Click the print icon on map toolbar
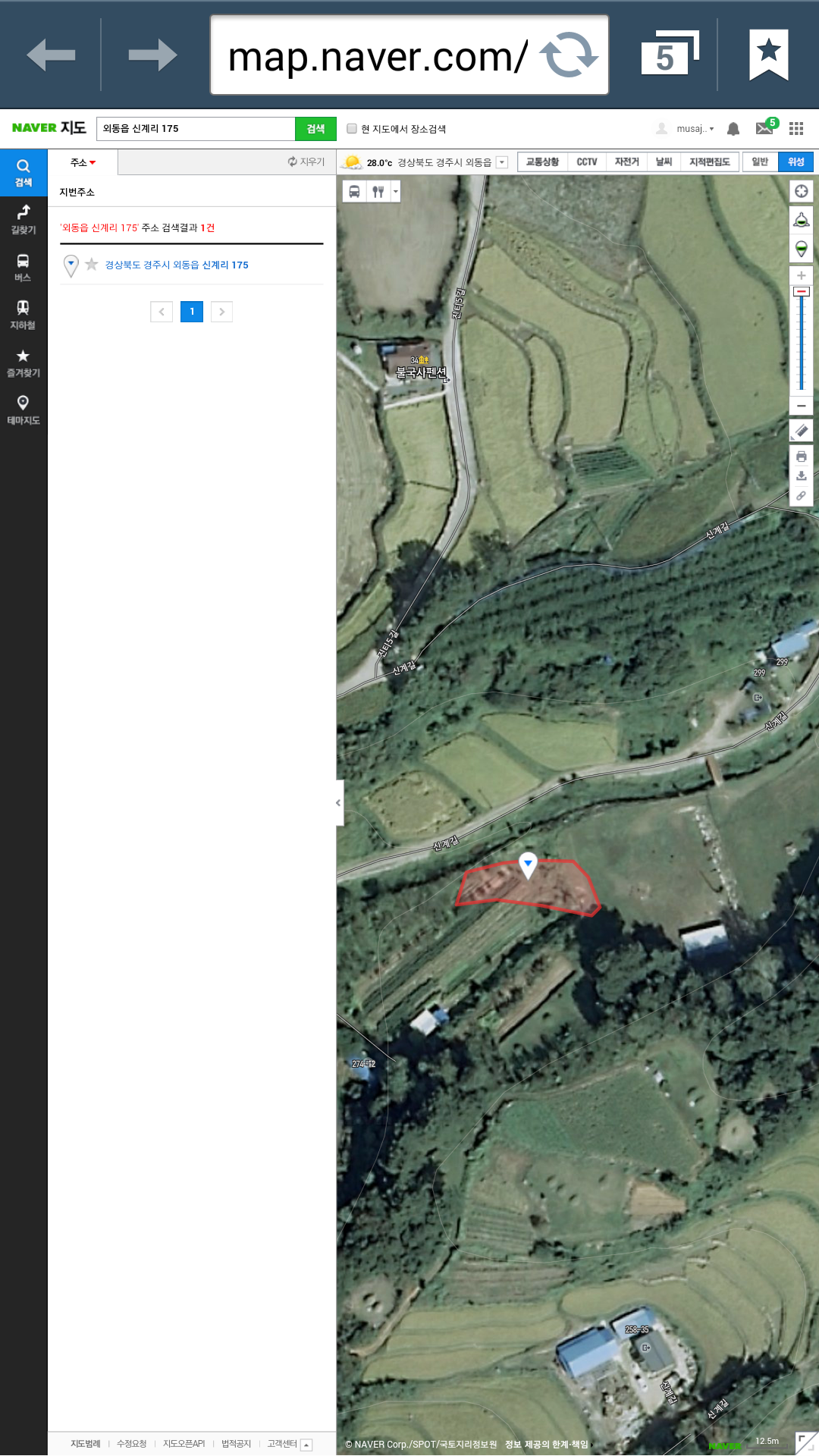The width and height of the screenshot is (819, 1456). click(x=801, y=457)
